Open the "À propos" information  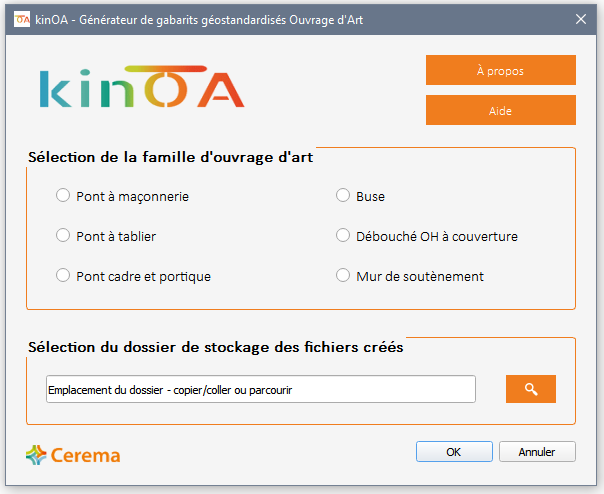(500, 71)
